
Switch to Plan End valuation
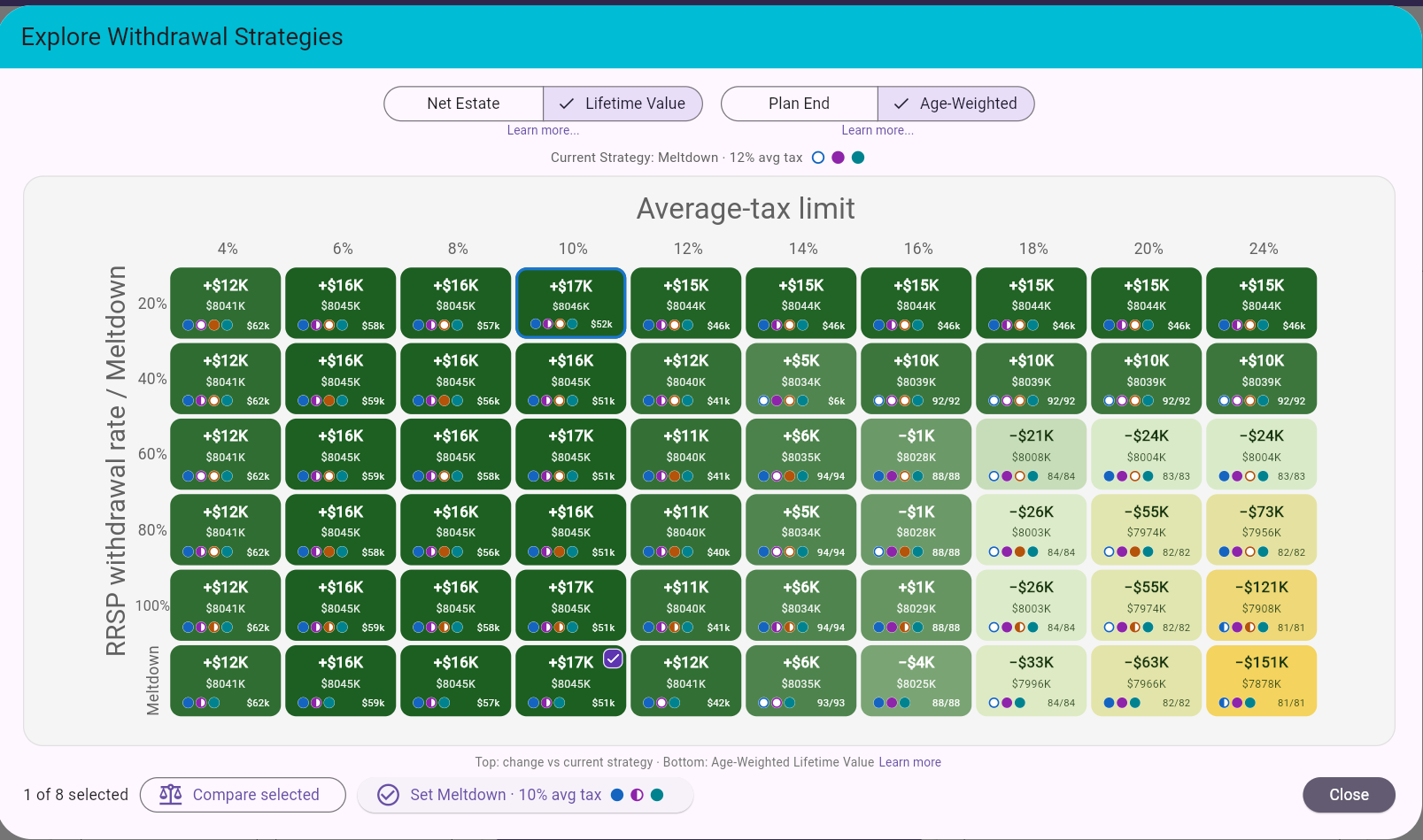pos(799,104)
